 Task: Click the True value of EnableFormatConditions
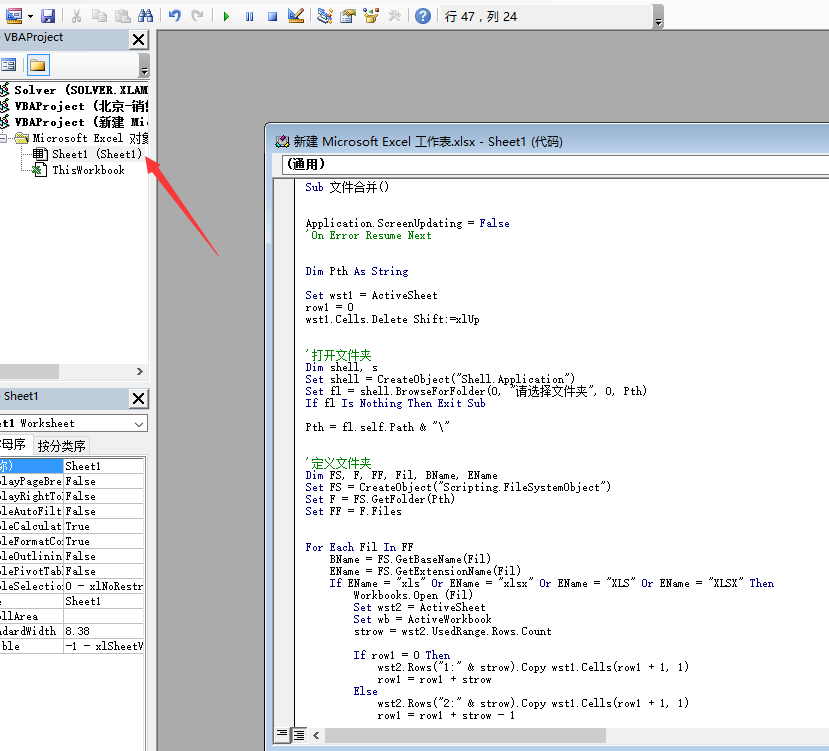104,541
